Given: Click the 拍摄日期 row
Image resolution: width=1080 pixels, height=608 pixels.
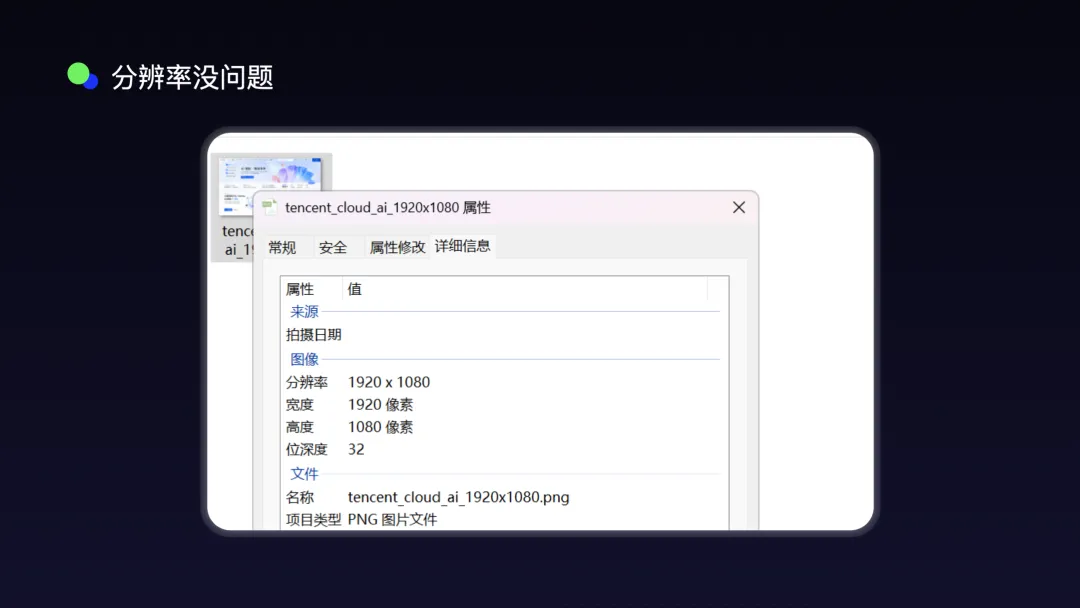Looking at the screenshot, I should [x=313, y=335].
